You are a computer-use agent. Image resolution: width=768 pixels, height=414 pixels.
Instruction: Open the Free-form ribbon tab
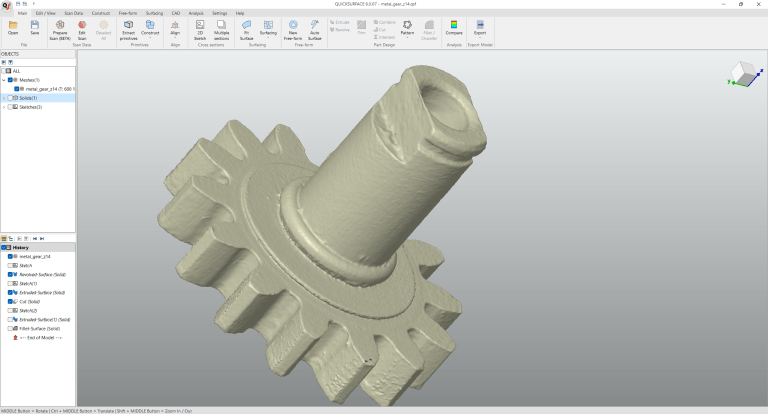[x=128, y=13]
